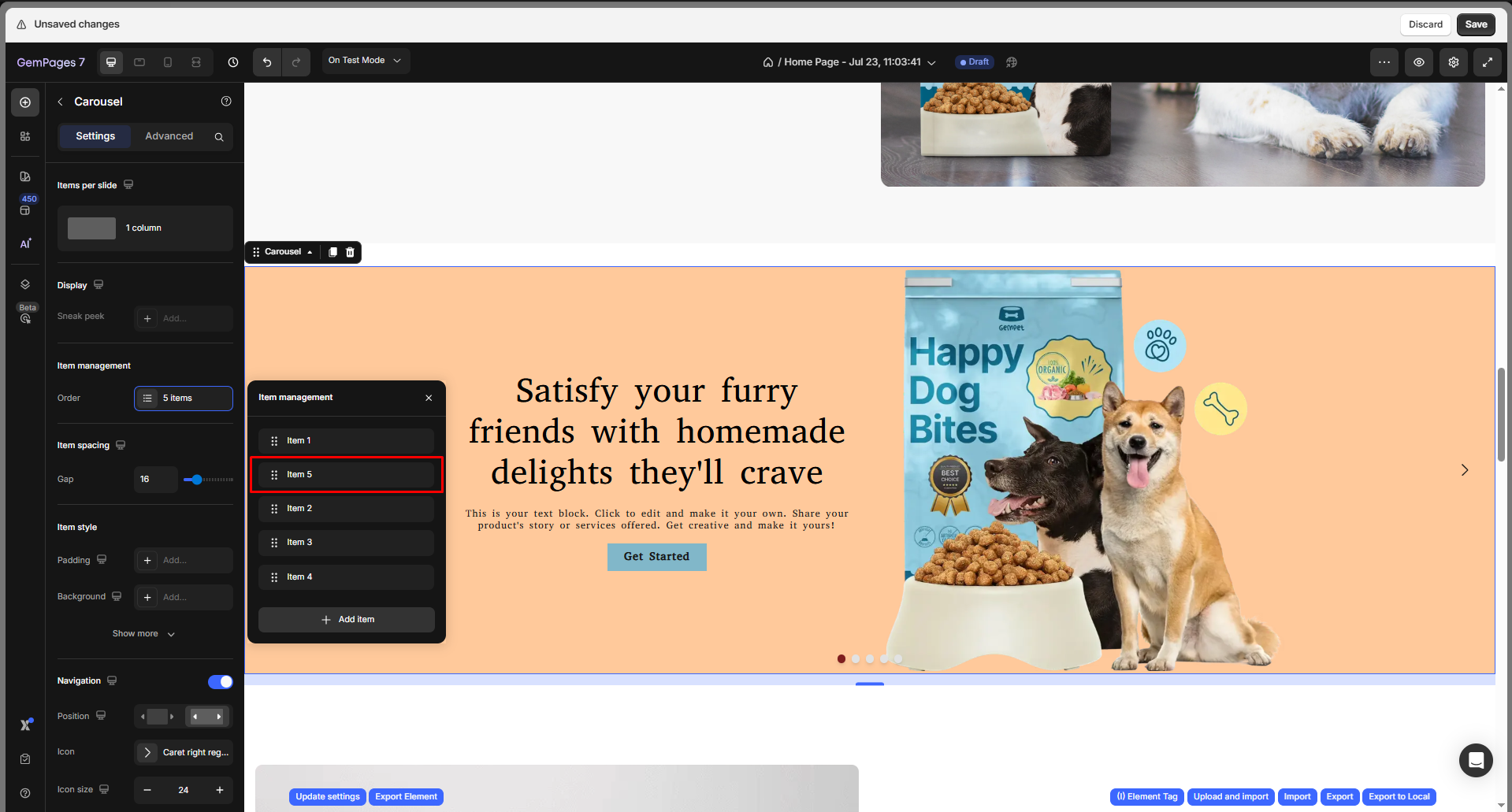Screen dimensions: 1512x812
Task: Click the Gap slider handle
Action: pos(197,480)
